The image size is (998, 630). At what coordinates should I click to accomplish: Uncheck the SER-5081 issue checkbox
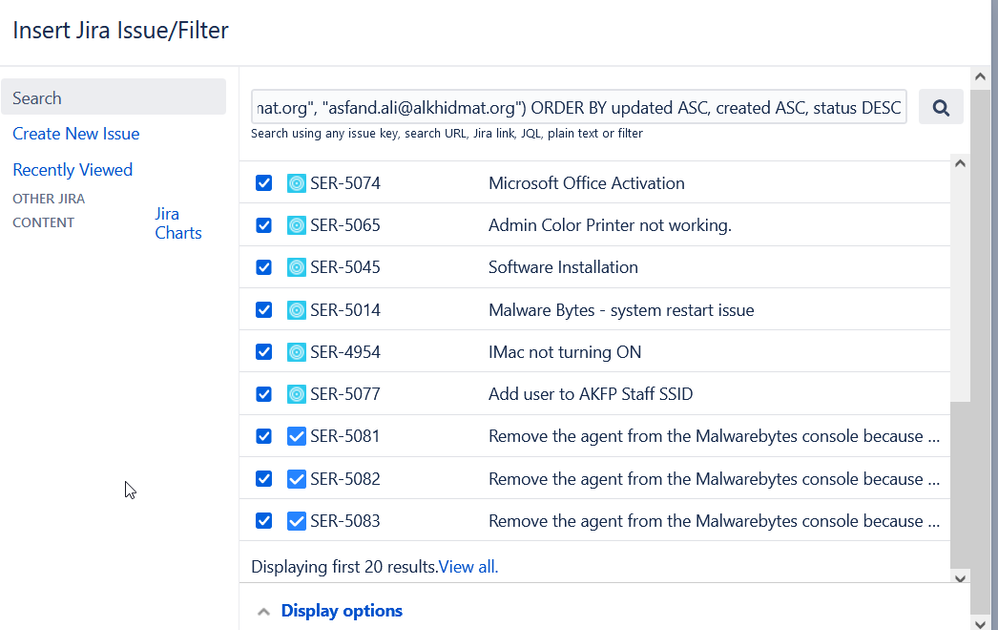(x=264, y=436)
